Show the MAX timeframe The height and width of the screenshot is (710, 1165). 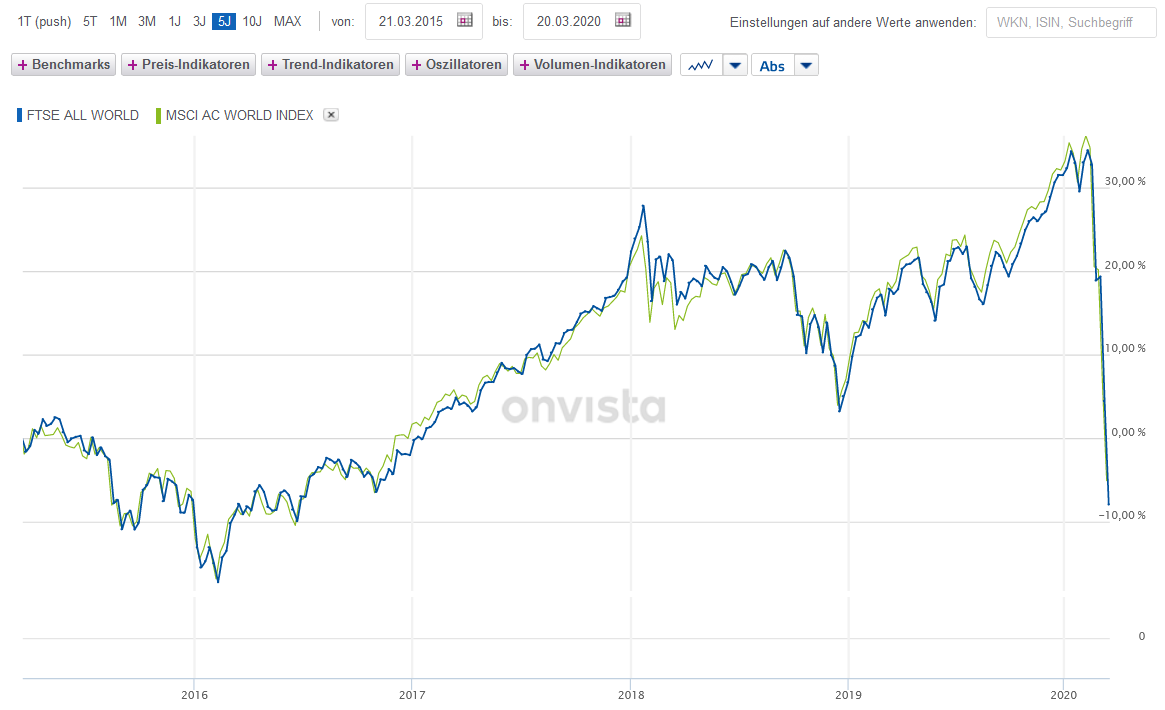tap(288, 22)
